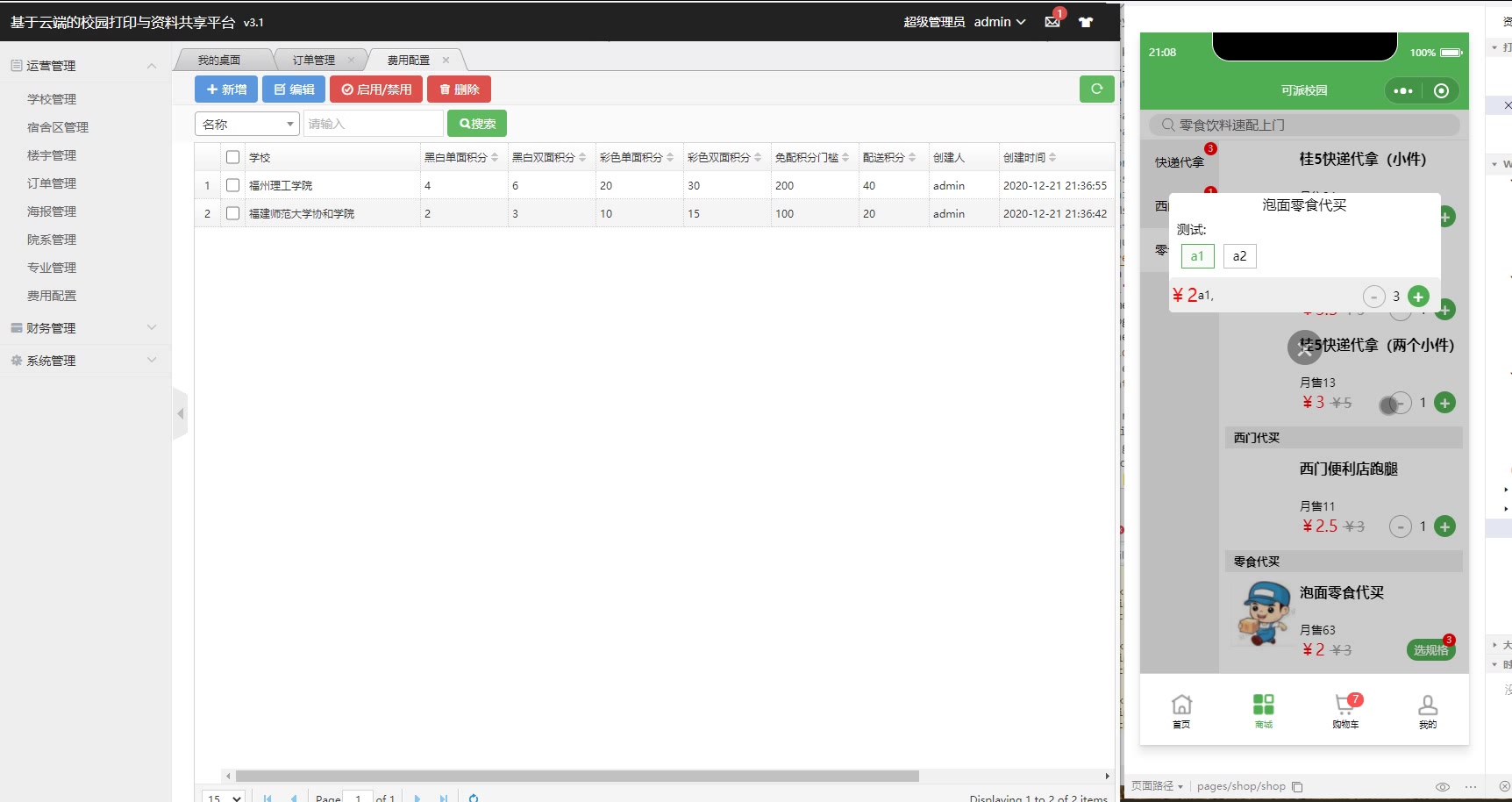Screen dimensions: 1512x802
Task: Go to the last page in pager
Action: click(x=444, y=798)
